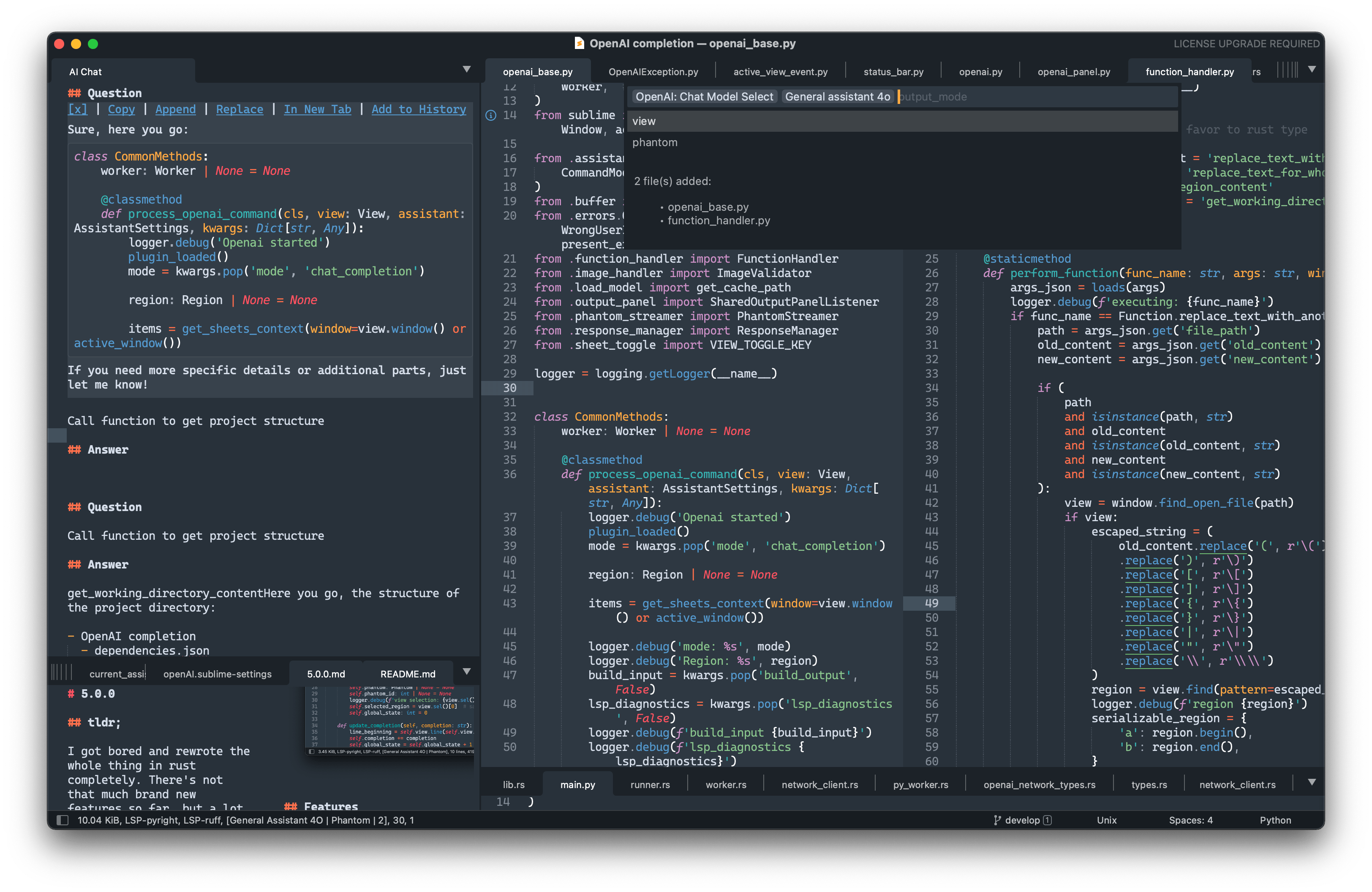This screenshot has width=1372, height=892.
Task: Click the [x] link in AI Chat
Action: (x=78, y=109)
